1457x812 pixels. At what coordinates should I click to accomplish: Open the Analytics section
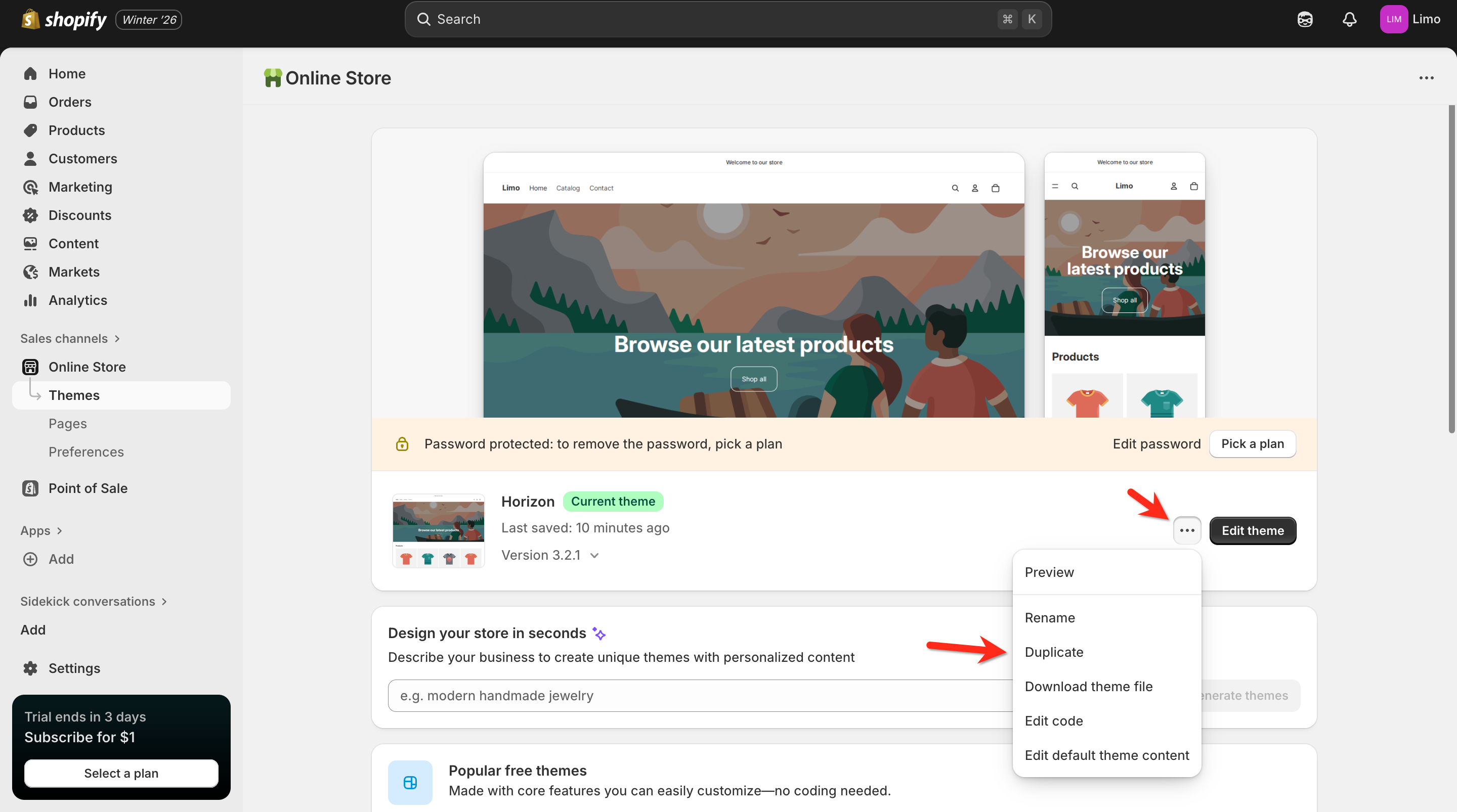coord(77,300)
